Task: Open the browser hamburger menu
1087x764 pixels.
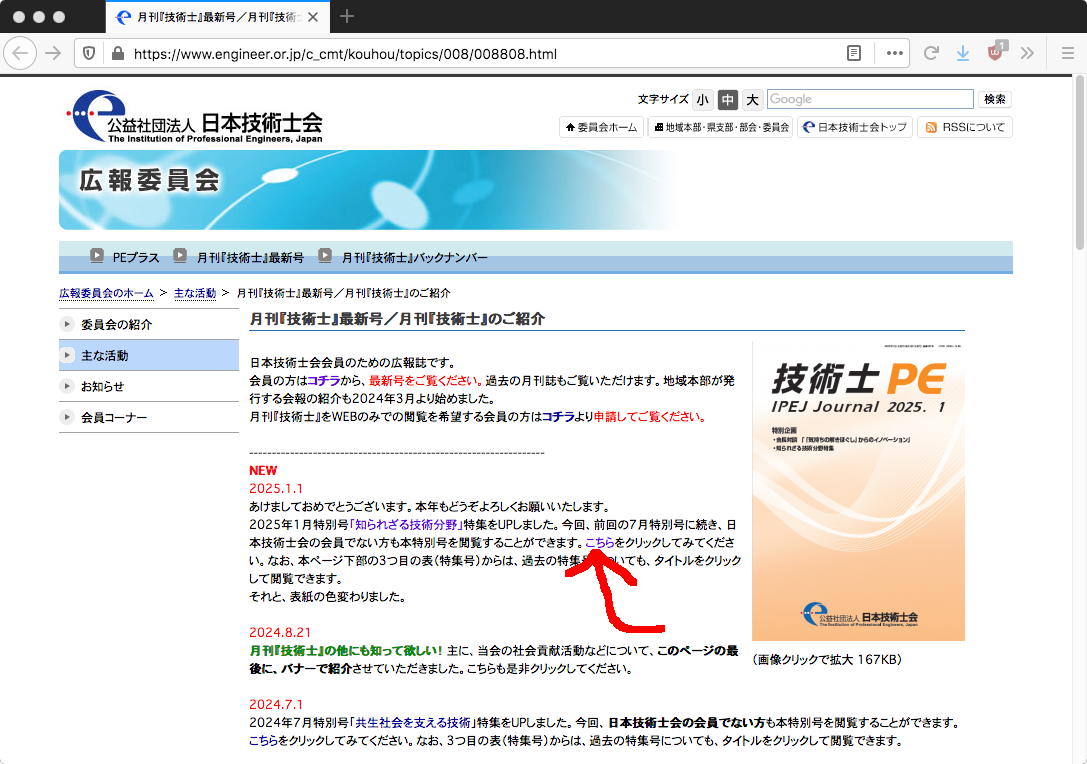Action: 1068,53
